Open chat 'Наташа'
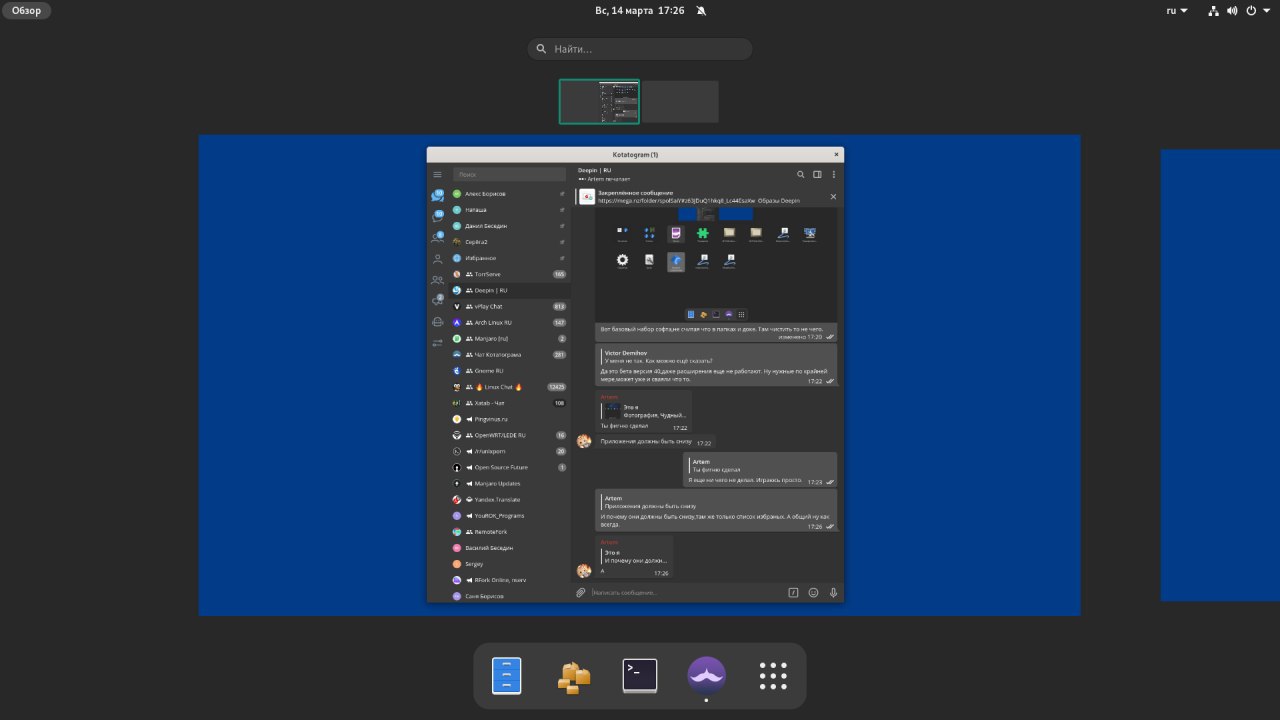This screenshot has width=1280, height=720. pos(509,210)
